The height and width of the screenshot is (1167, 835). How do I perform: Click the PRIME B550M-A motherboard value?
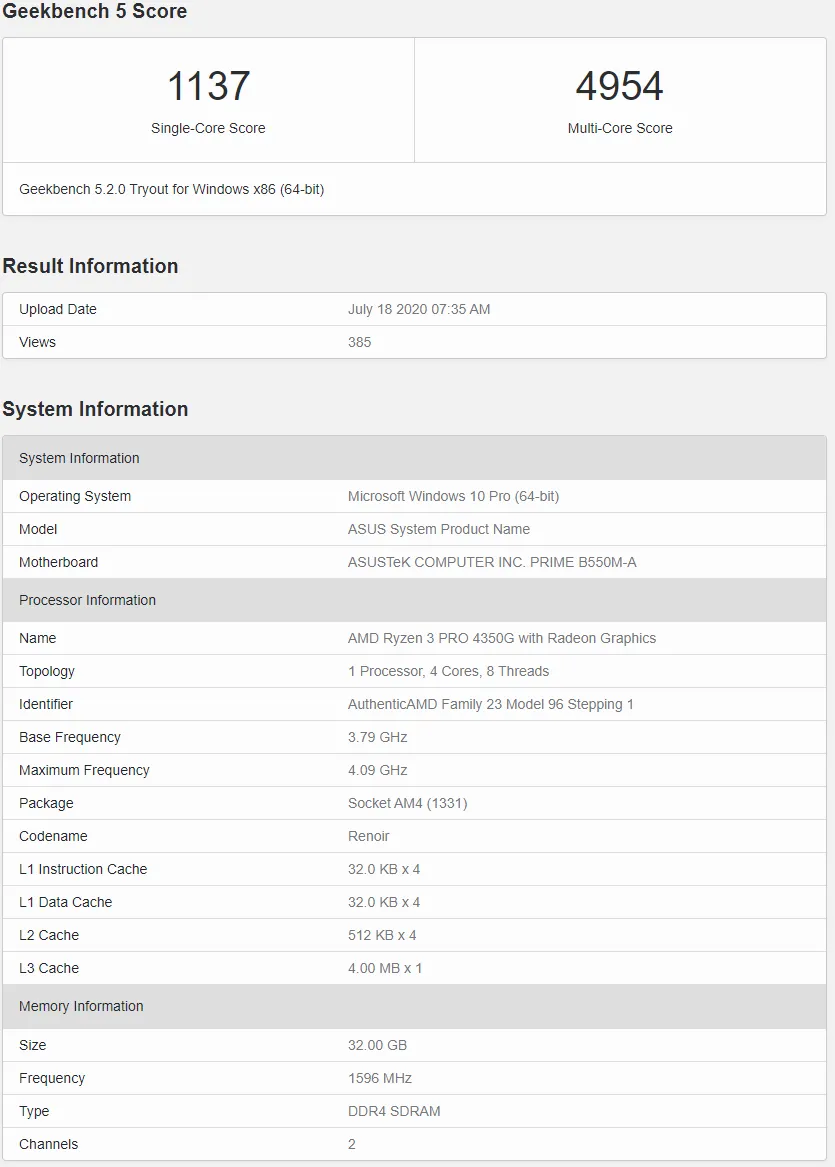point(492,562)
